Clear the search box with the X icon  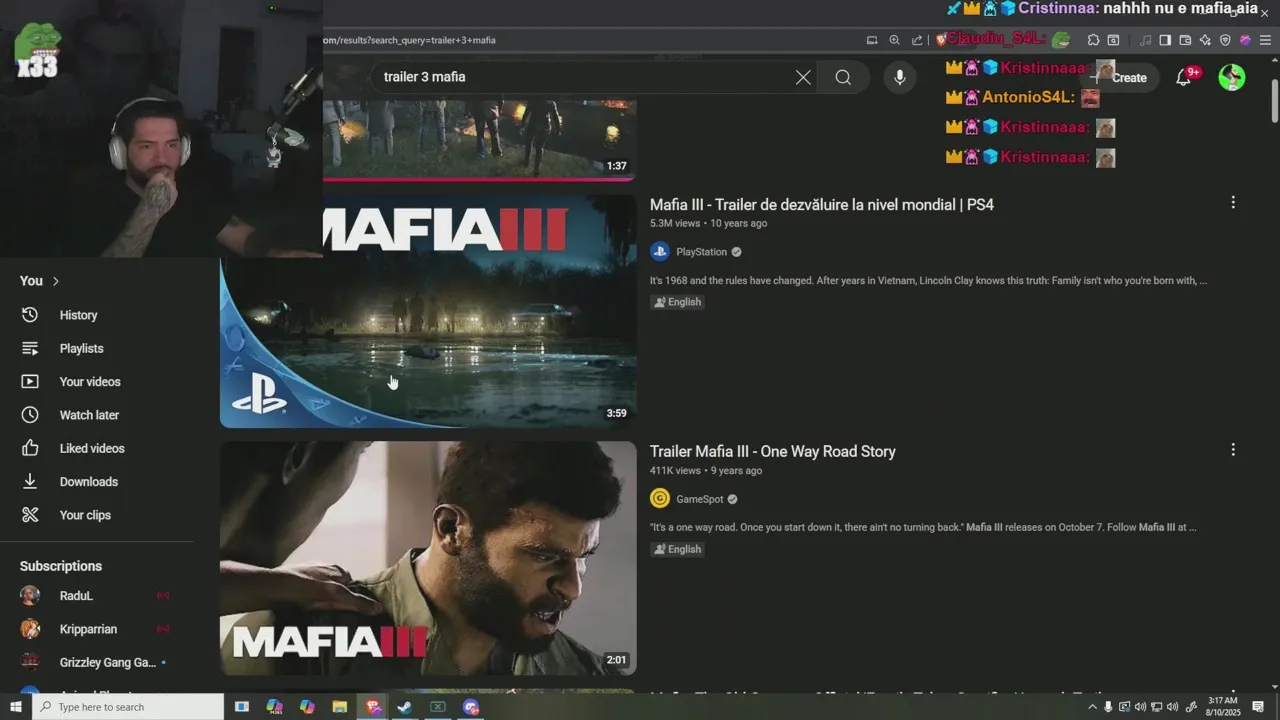coord(803,77)
